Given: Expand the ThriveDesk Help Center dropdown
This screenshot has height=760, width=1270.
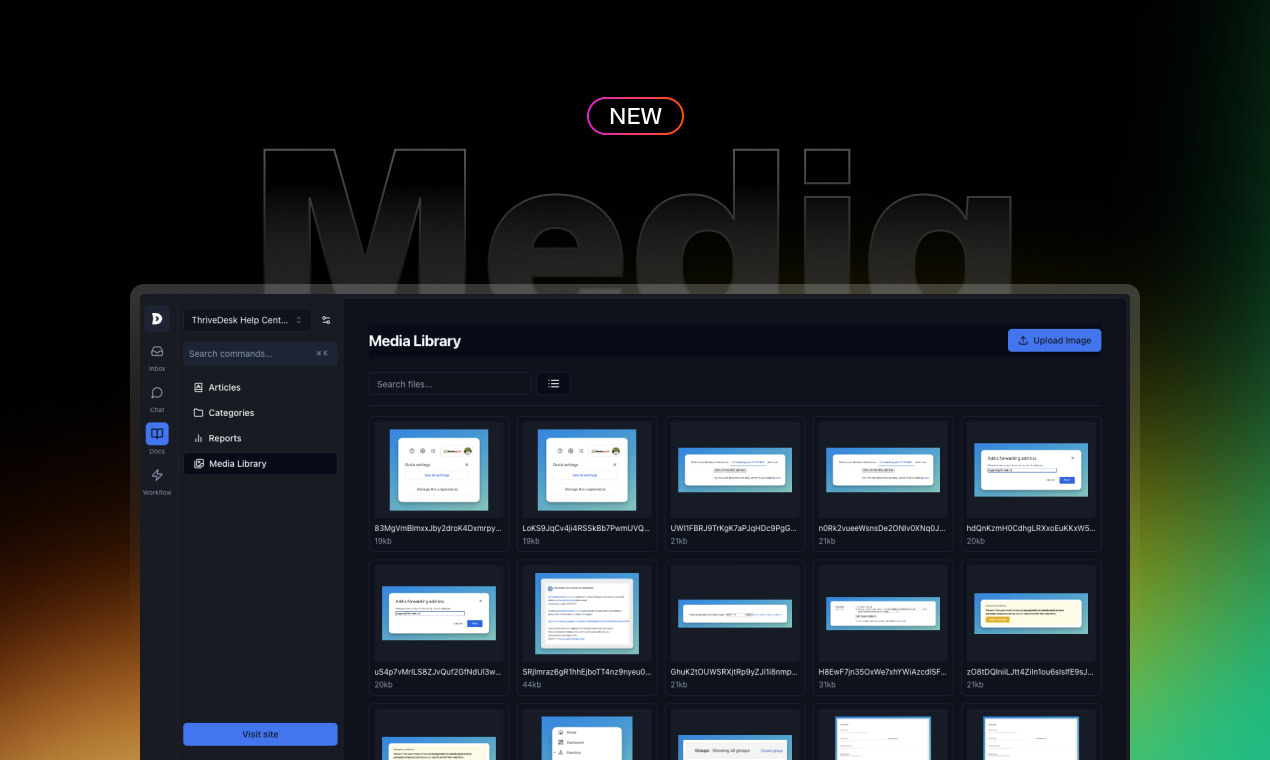Looking at the screenshot, I should click(x=247, y=320).
